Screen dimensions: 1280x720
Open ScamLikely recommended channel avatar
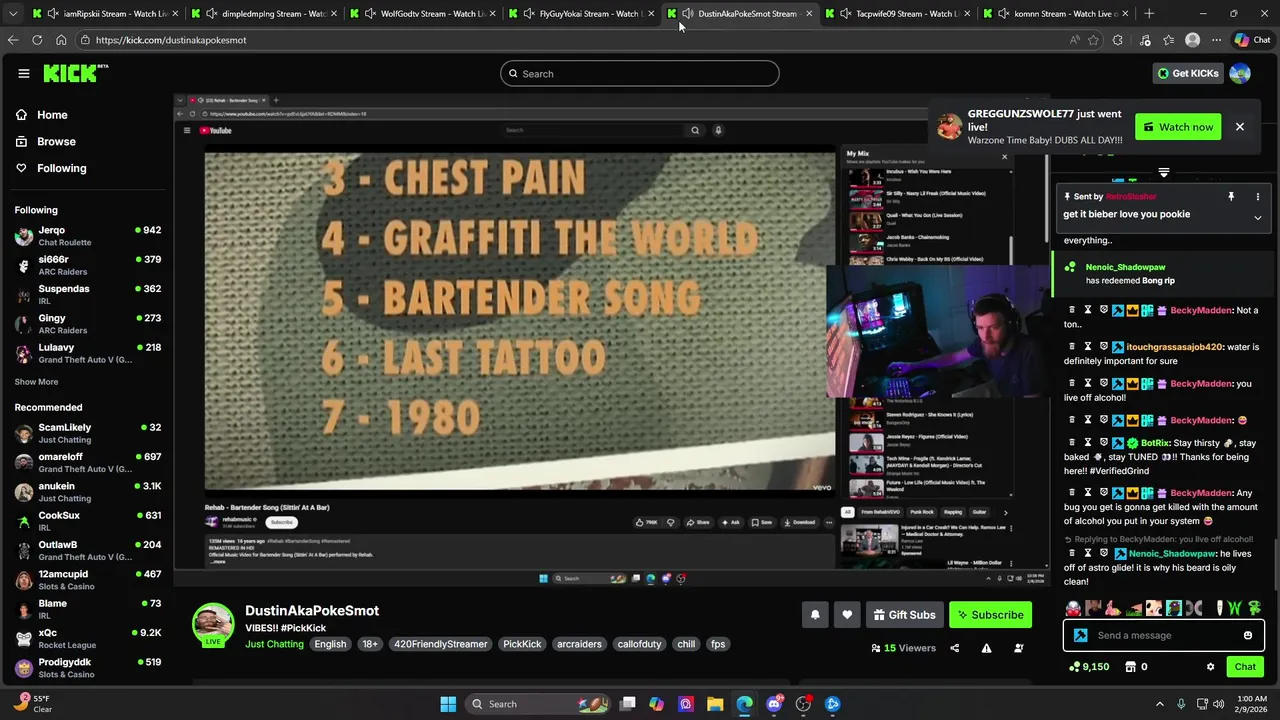(x=24, y=433)
